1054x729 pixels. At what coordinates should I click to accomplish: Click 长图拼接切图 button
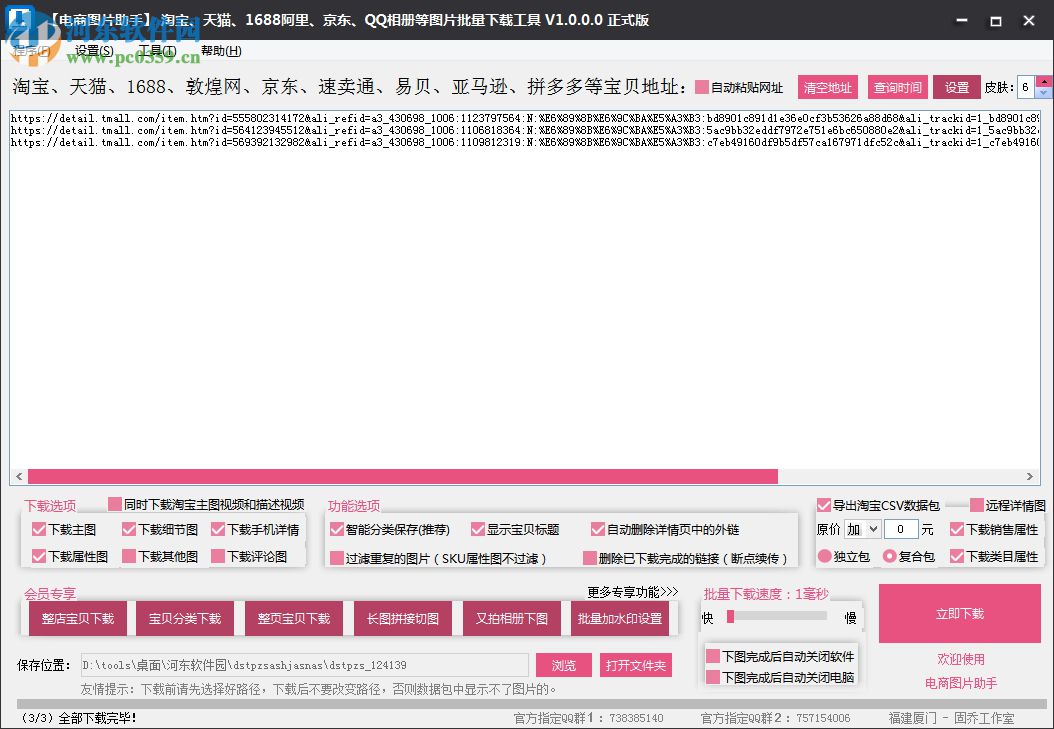[403, 618]
